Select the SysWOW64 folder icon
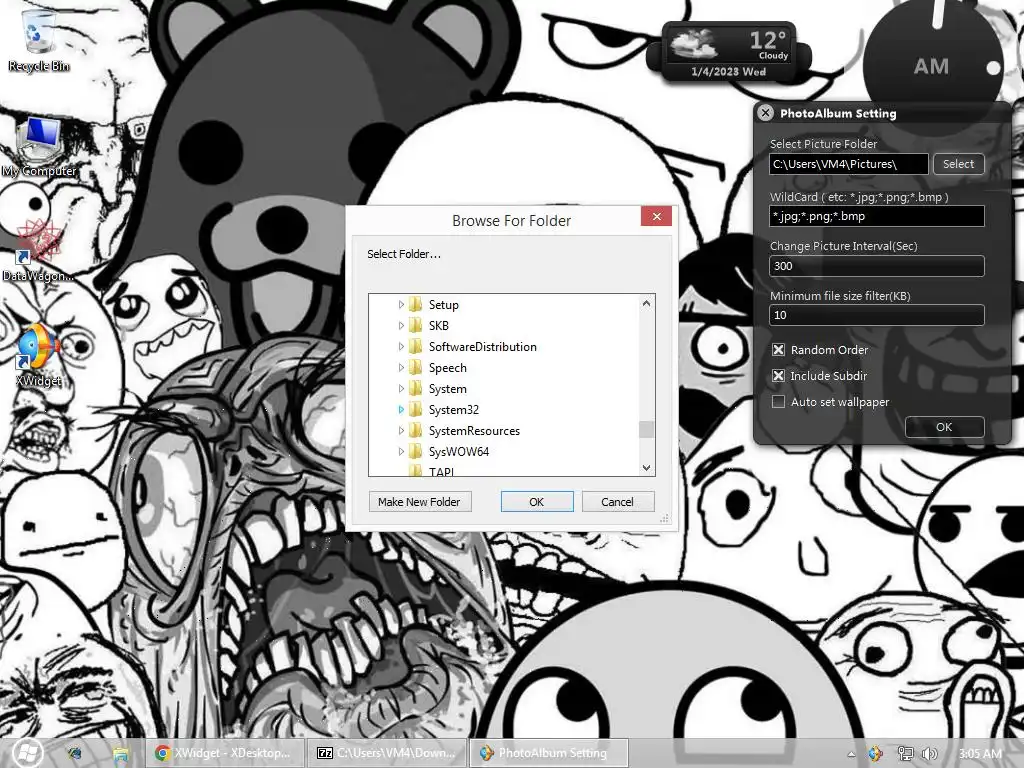Viewport: 1024px width, 768px height. (x=416, y=451)
